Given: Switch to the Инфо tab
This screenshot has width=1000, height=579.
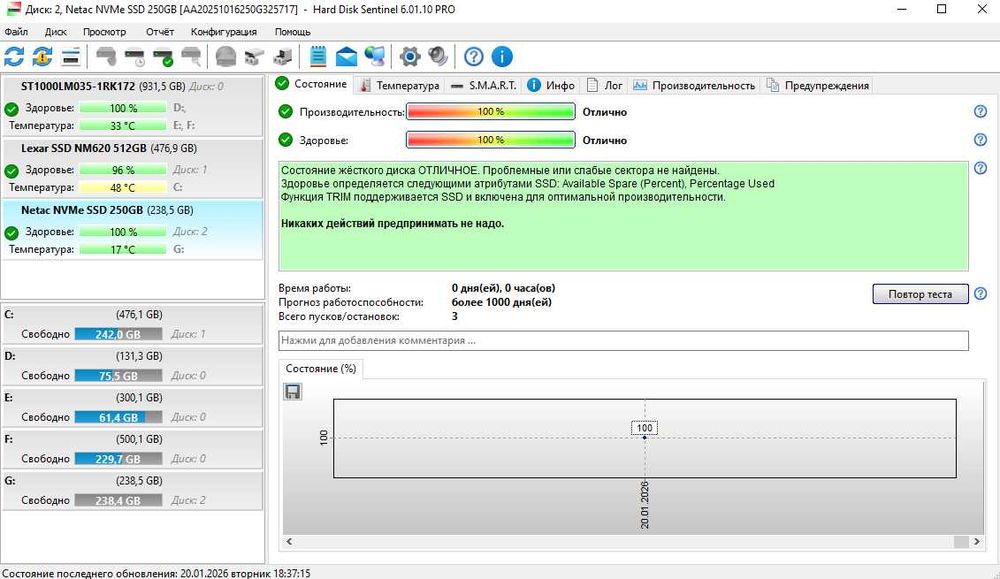Looking at the screenshot, I should tap(552, 85).
